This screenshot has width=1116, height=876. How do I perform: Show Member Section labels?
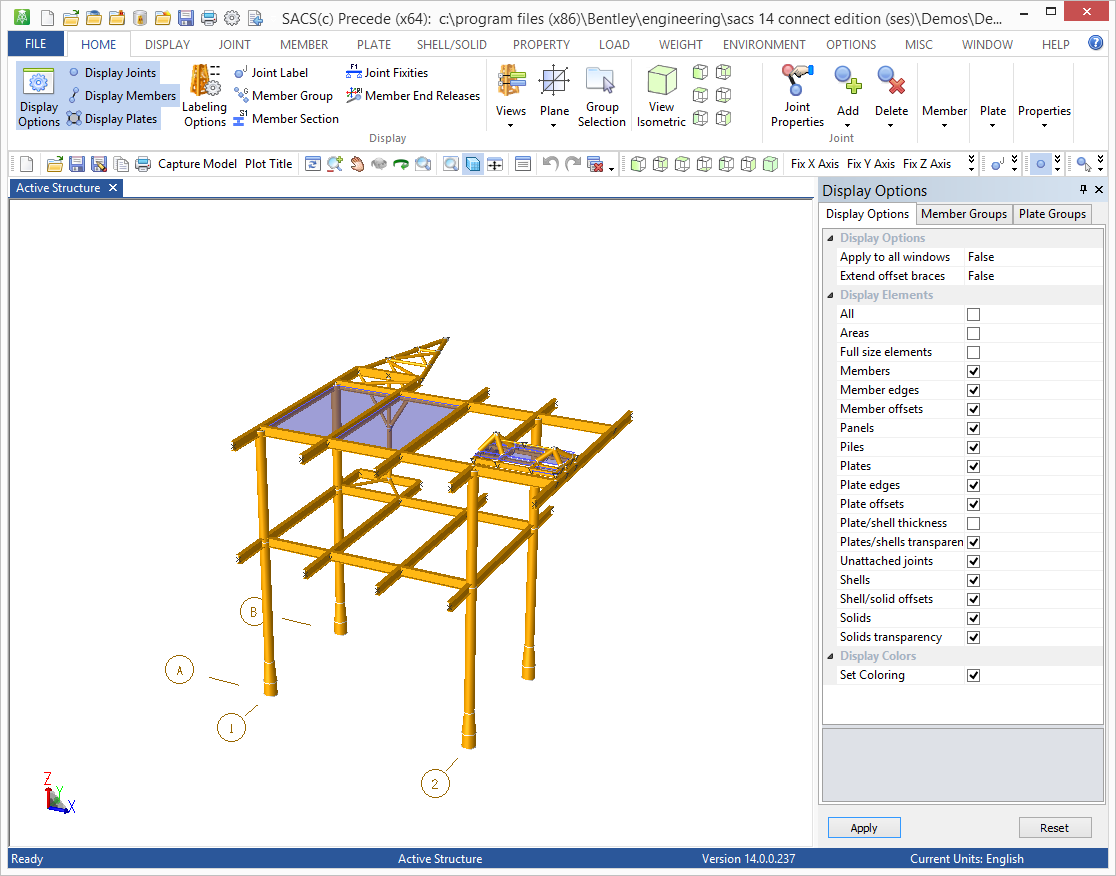point(286,119)
